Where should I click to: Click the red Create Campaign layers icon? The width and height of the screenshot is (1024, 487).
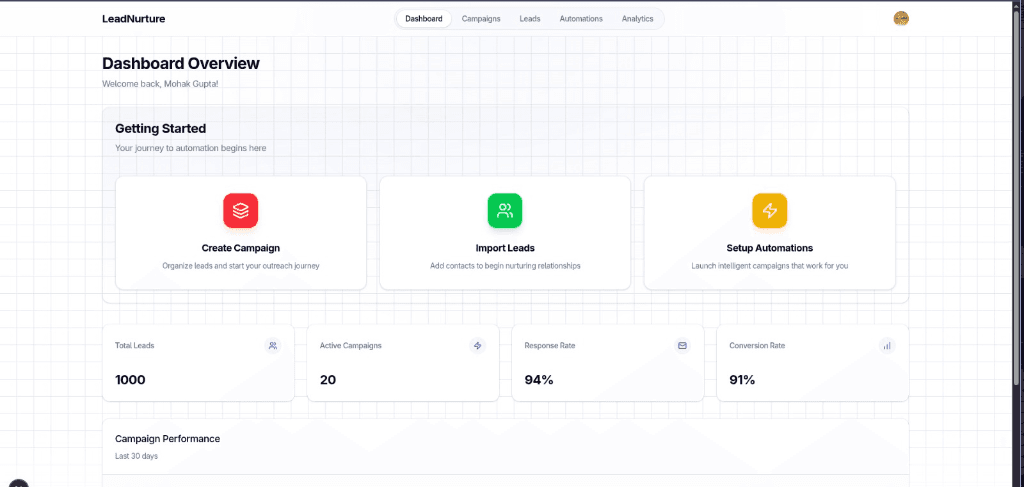coord(240,210)
